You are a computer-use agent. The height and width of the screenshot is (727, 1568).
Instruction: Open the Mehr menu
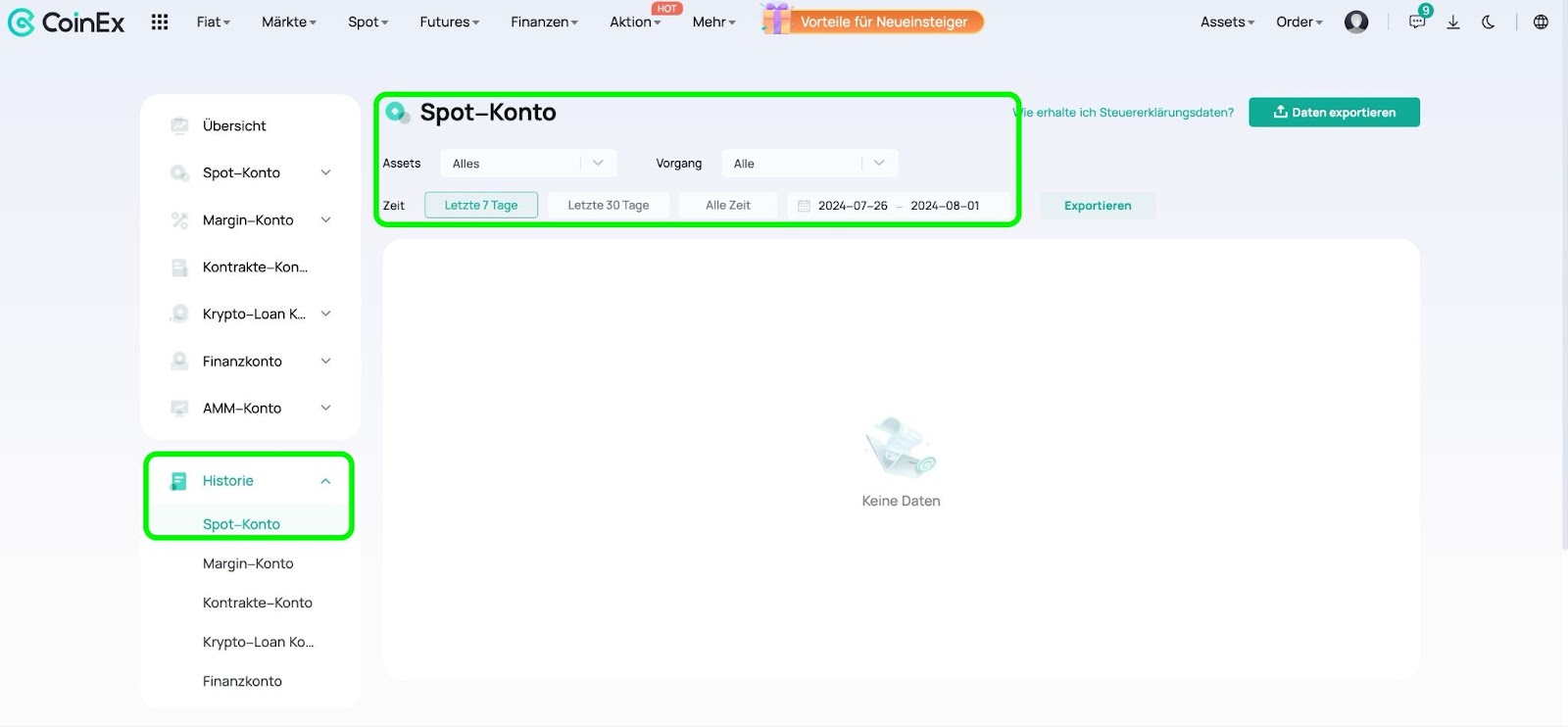tap(714, 22)
